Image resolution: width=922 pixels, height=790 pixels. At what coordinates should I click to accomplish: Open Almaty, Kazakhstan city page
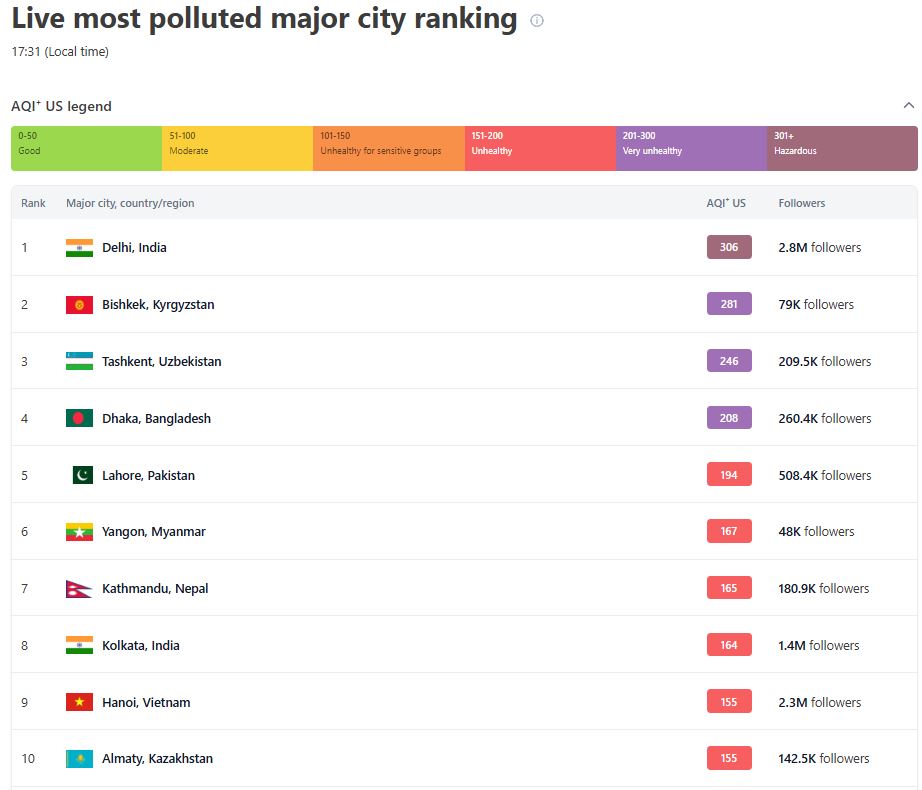coord(157,759)
